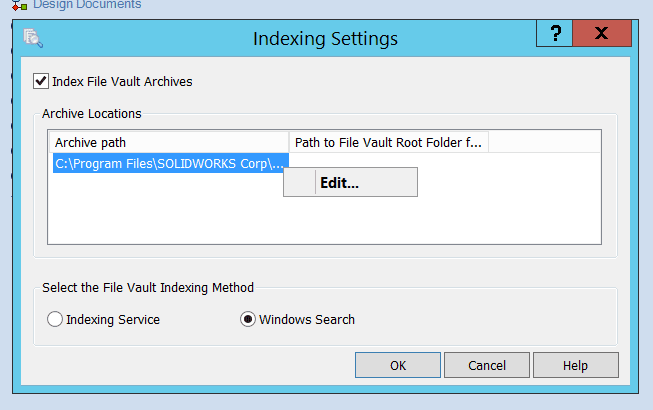
Task: Click the Indexing Settings dialog title icon
Action: tap(33, 38)
